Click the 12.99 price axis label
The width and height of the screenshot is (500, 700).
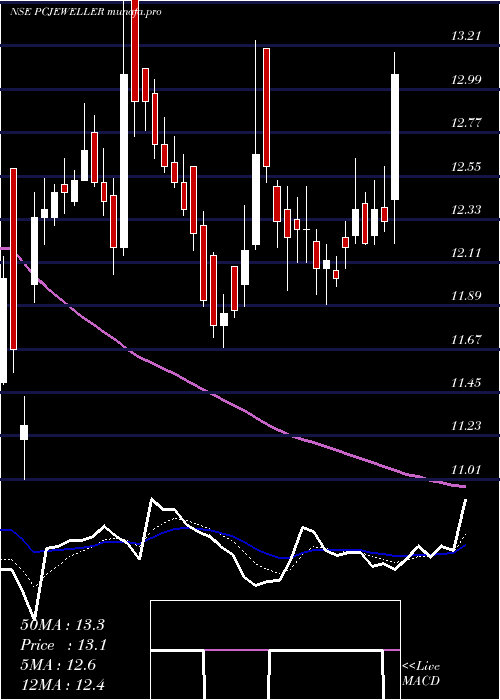pyautogui.click(x=466, y=80)
